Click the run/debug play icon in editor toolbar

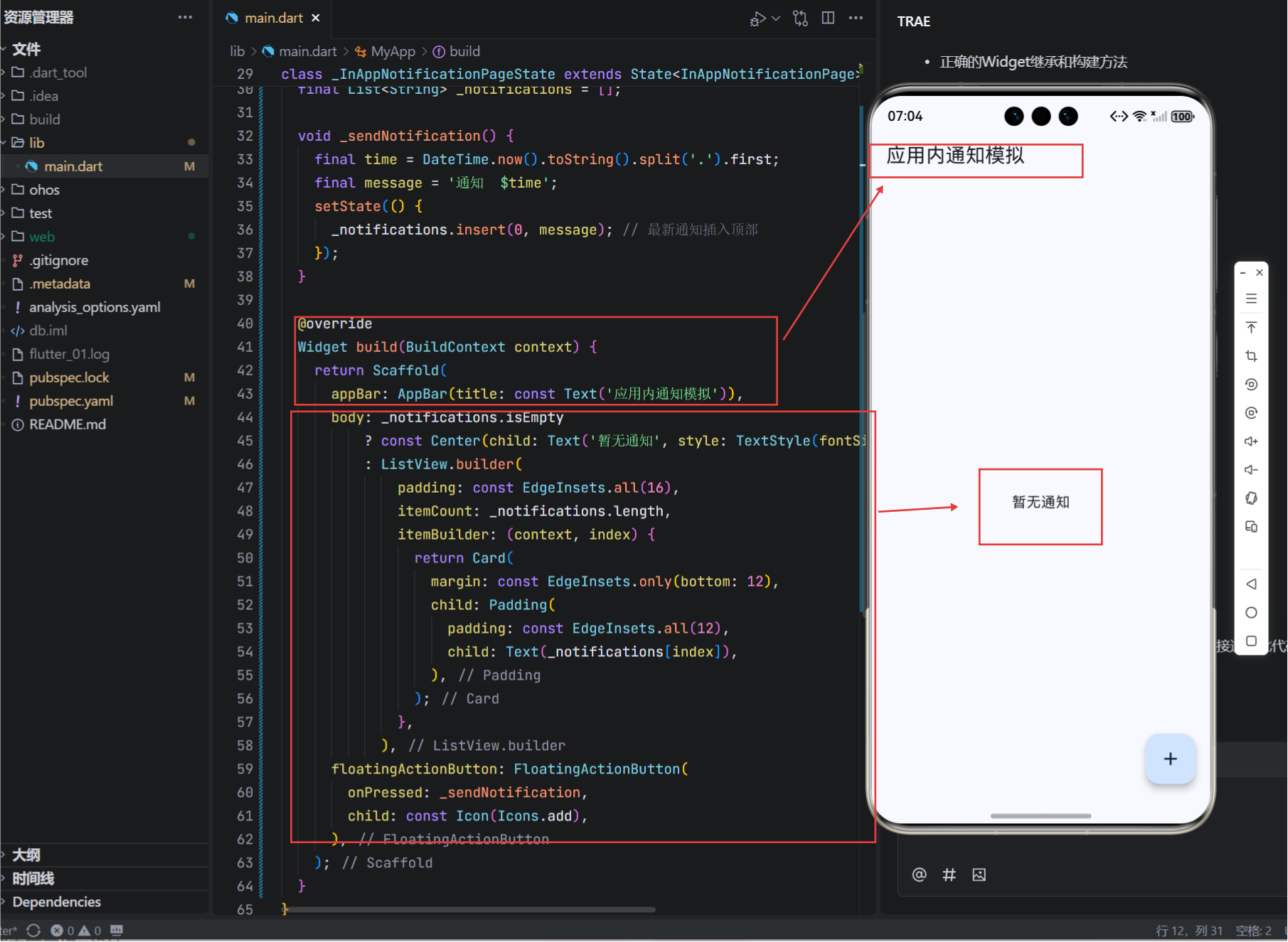[758, 18]
